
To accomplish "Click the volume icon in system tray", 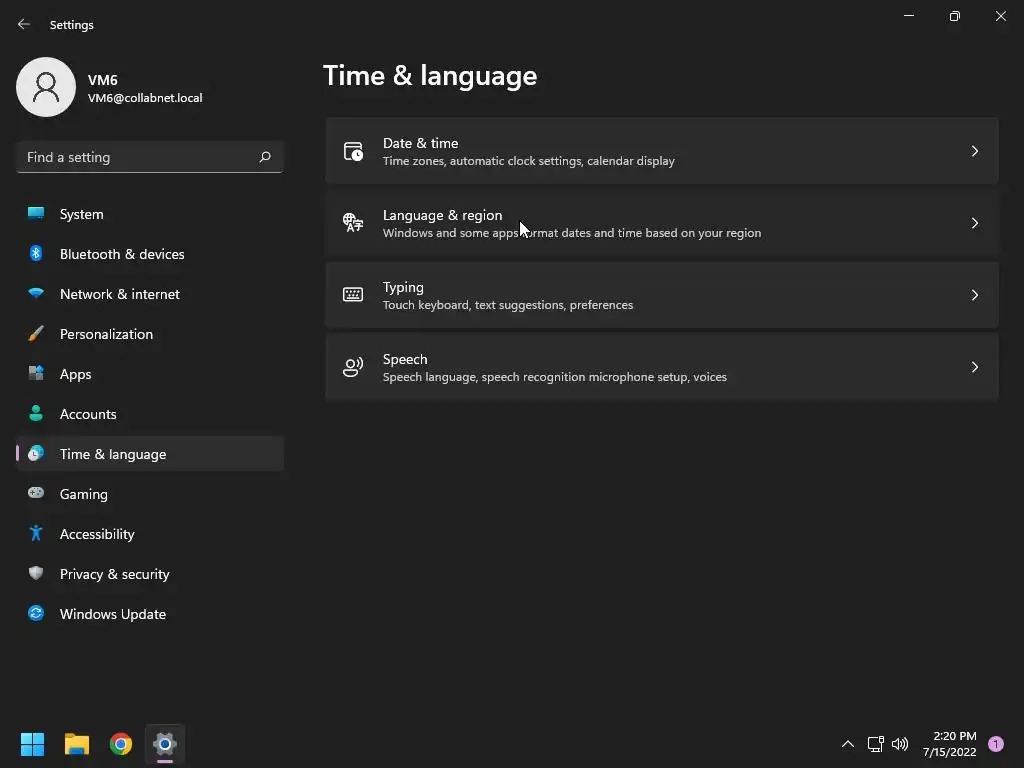I will [900, 744].
